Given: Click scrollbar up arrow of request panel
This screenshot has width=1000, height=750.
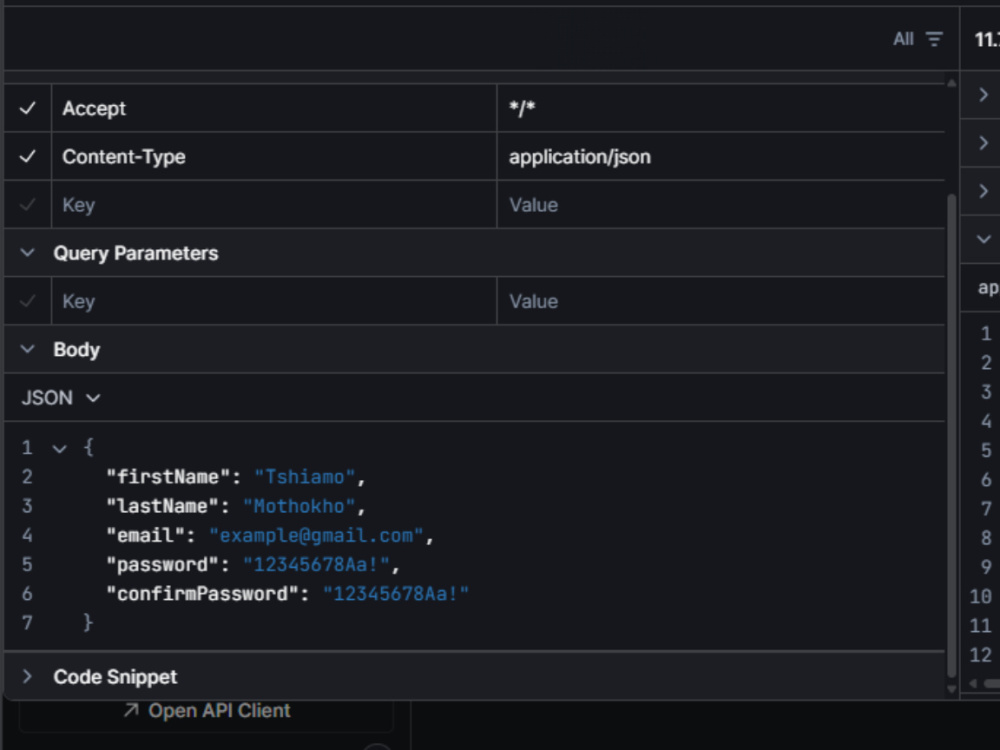Looking at the screenshot, I should coord(952,83).
